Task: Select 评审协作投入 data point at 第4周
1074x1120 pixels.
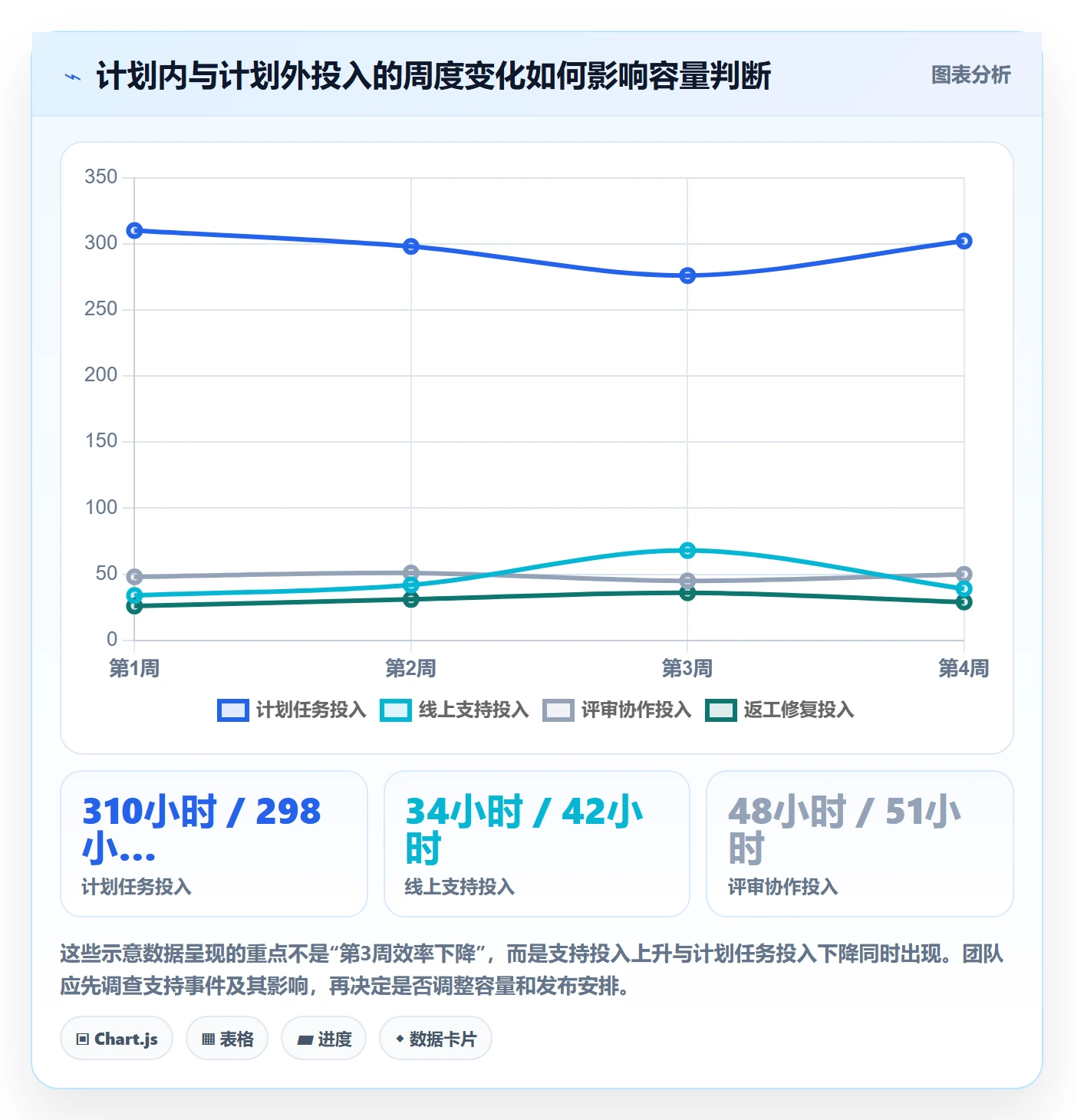Action: (x=964, y=574)
